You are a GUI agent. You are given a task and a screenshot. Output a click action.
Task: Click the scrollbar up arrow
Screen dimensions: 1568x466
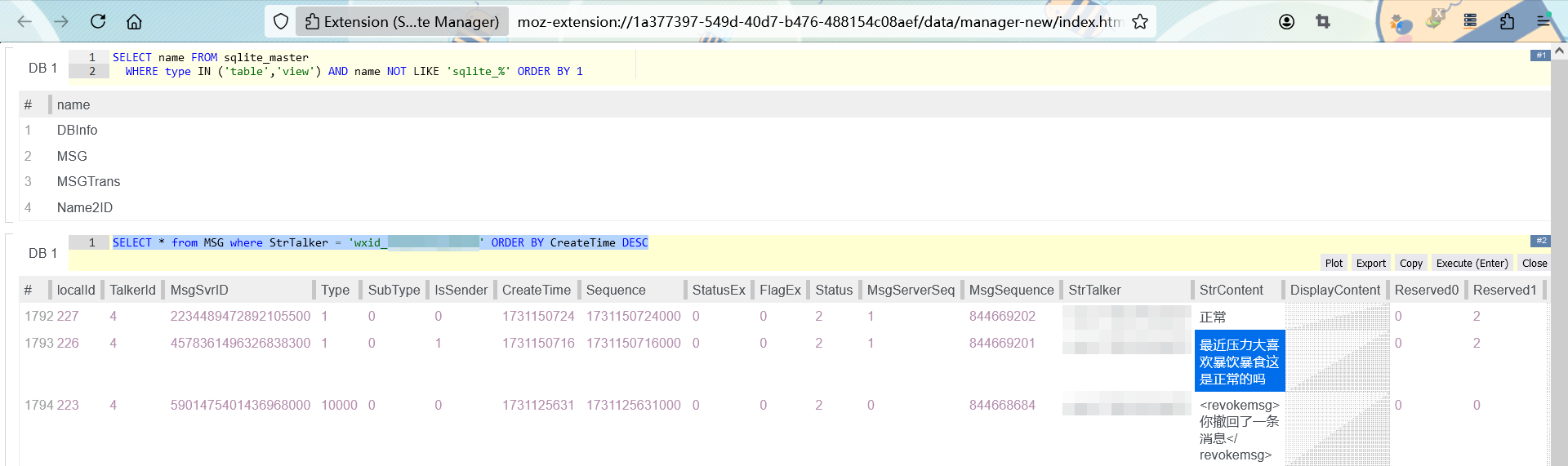tap(1559, 51)
